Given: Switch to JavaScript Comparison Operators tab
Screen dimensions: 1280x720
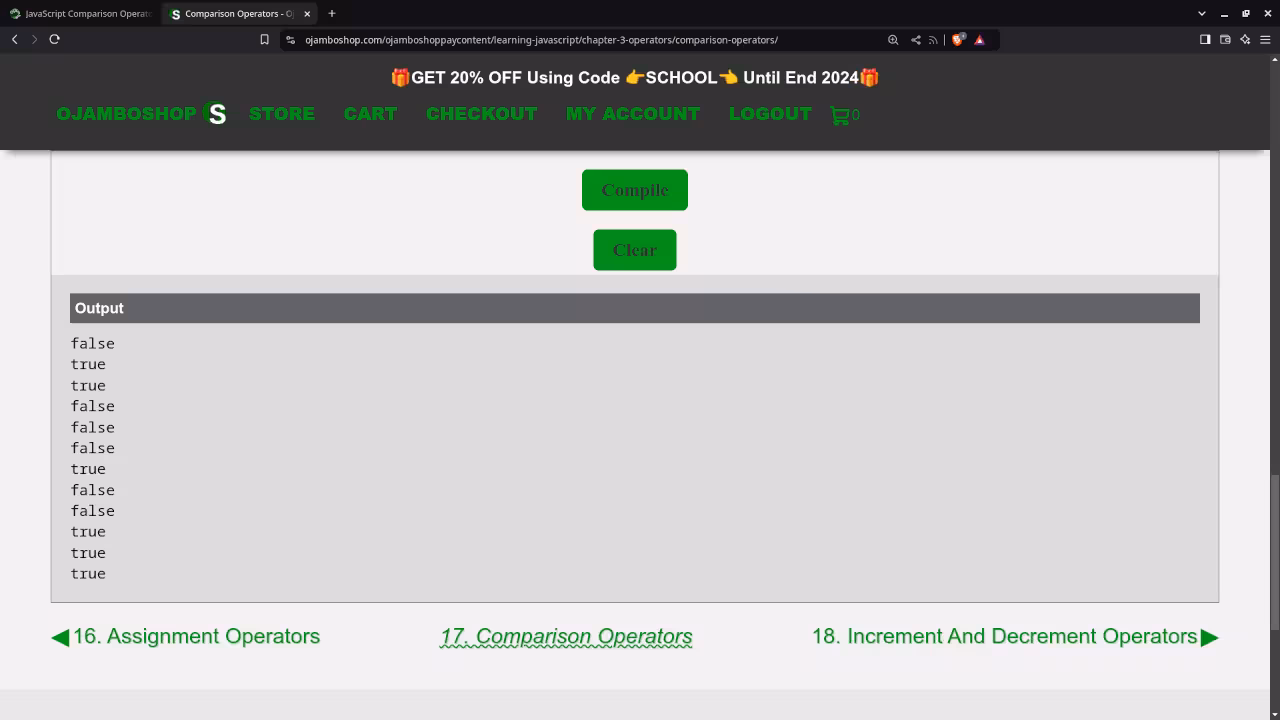Looking at the screenshot, I should coord(82,14).
